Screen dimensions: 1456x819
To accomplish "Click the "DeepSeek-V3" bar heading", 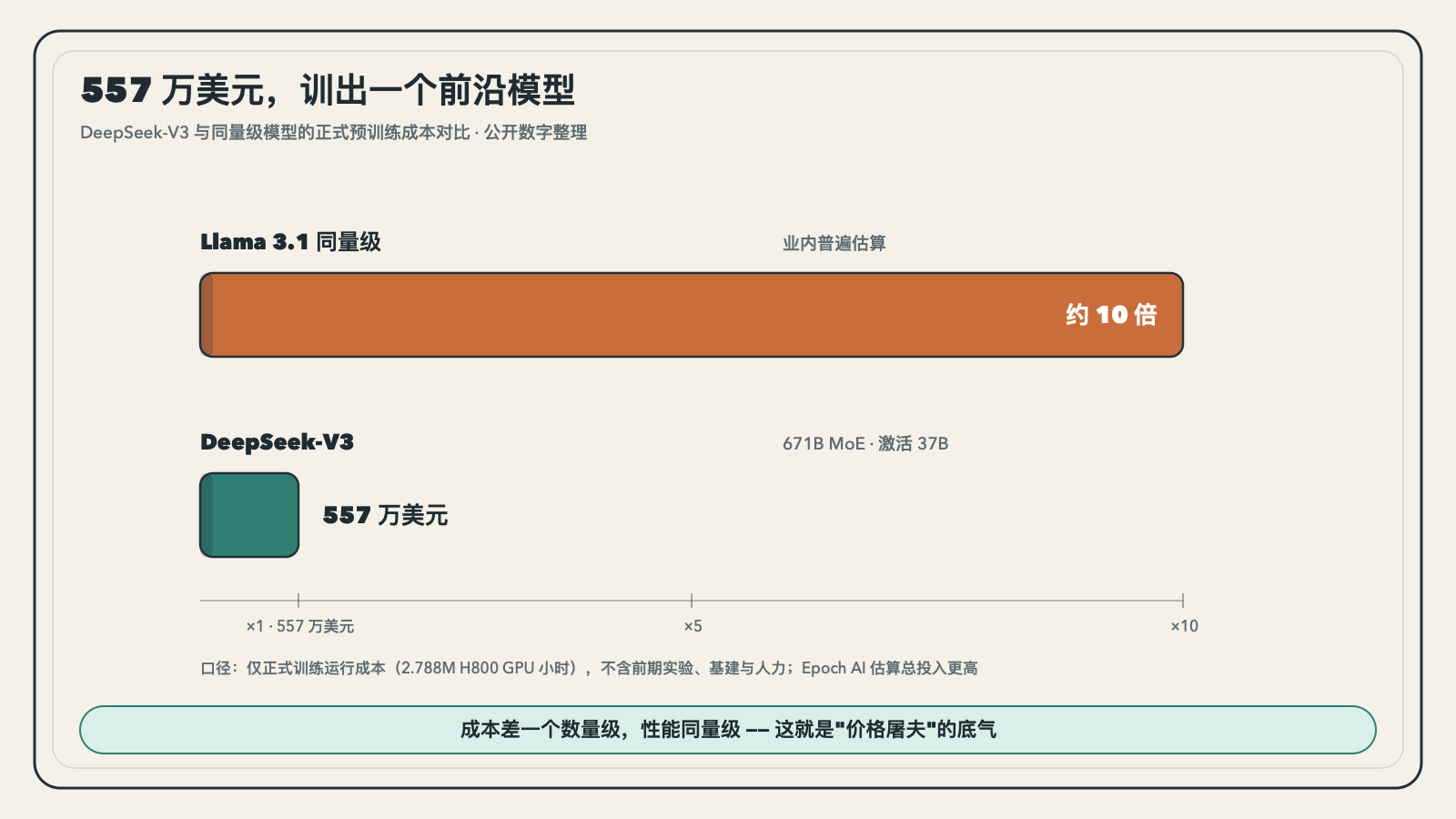I will click(277, 442).
